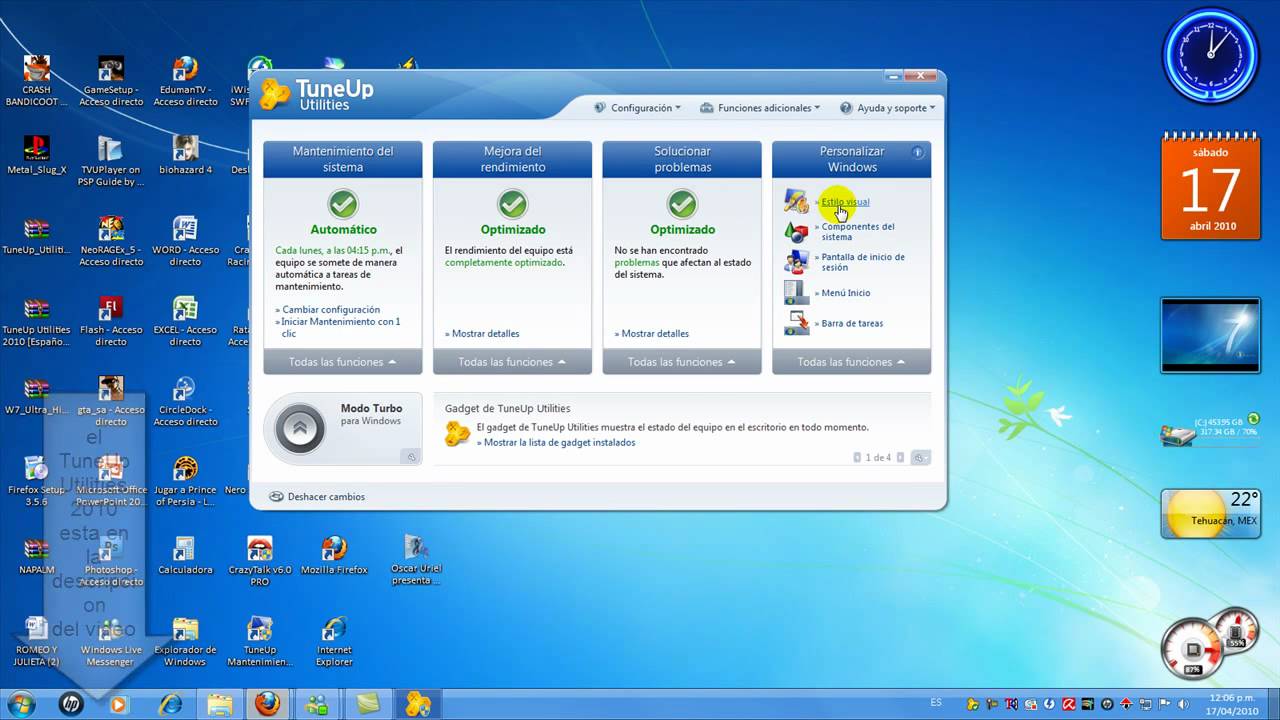Expand Todas las funciones under Personalizar Windows
Image resolution: width=1280 pixels, height=720 pixels.
tap(852, 362)
